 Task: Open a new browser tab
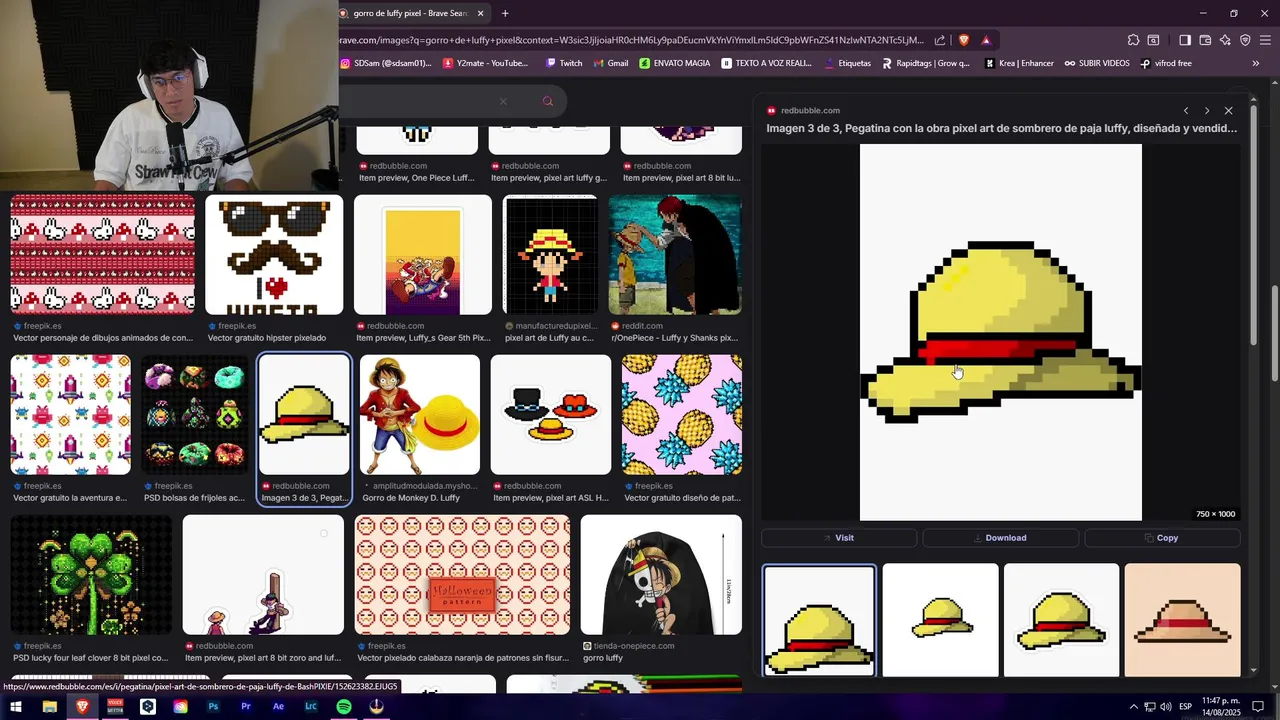click(x=505, y=13)
